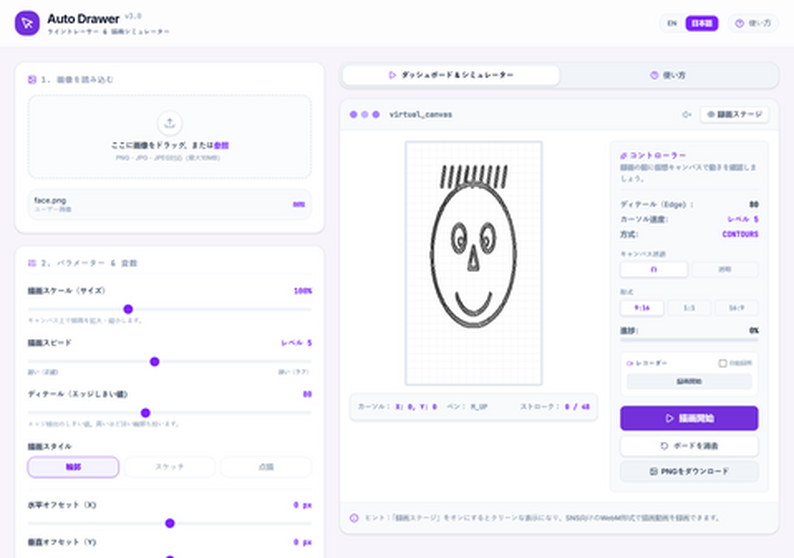
Task: Click the info icon next to the hint text
Action: 354,518
